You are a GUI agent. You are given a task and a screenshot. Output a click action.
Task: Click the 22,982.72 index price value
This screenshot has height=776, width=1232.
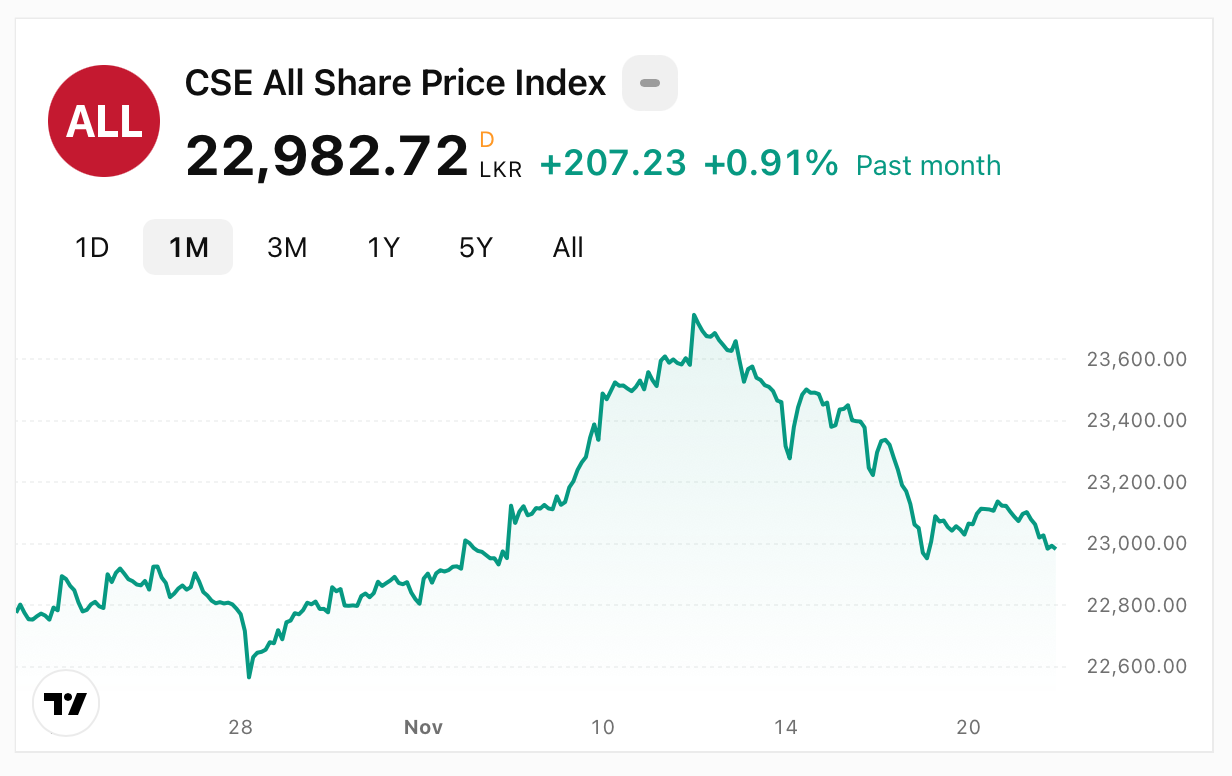[327, 157]
